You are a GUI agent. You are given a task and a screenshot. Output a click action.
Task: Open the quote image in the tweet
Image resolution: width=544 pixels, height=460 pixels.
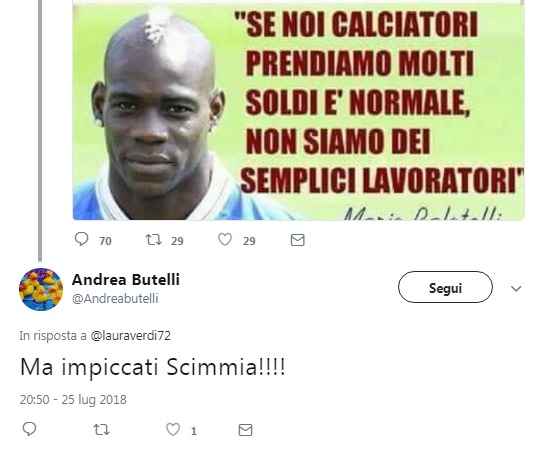coord(298,110)
